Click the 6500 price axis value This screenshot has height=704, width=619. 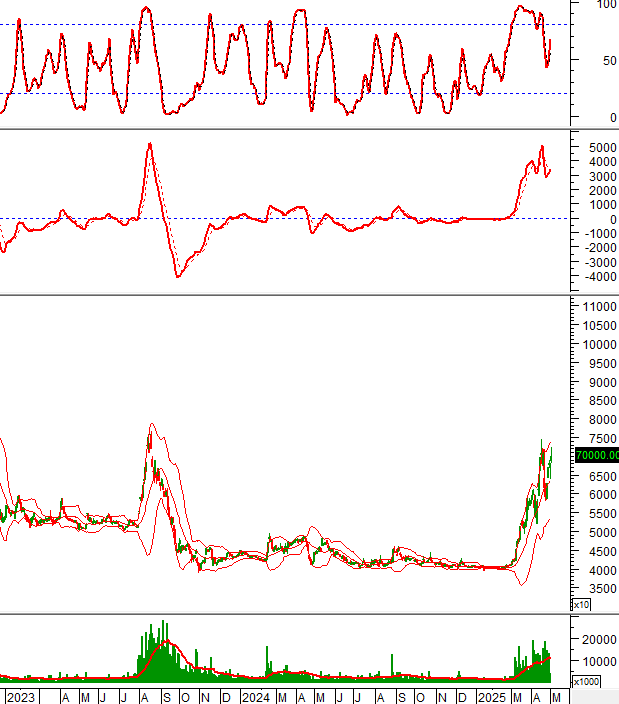click(x=602, y=476)
